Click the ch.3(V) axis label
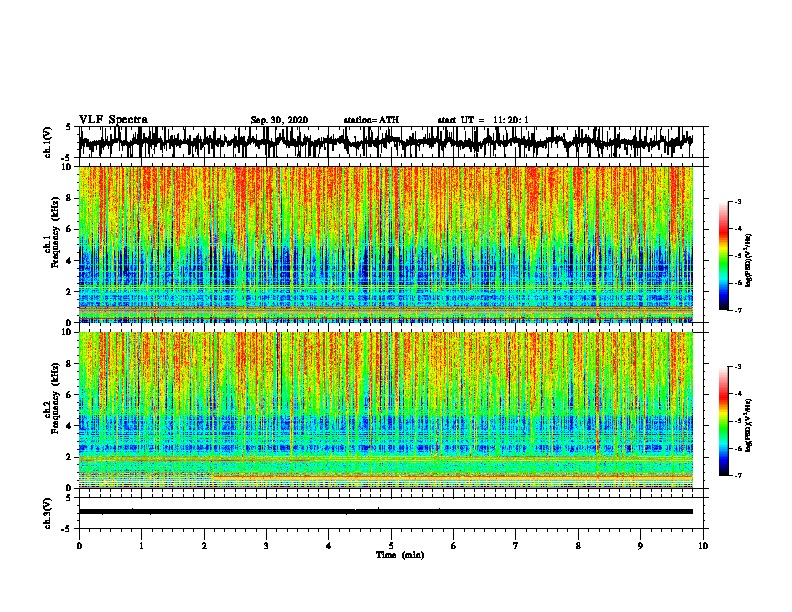The image size is (792, 612). [x=48, y=513]
